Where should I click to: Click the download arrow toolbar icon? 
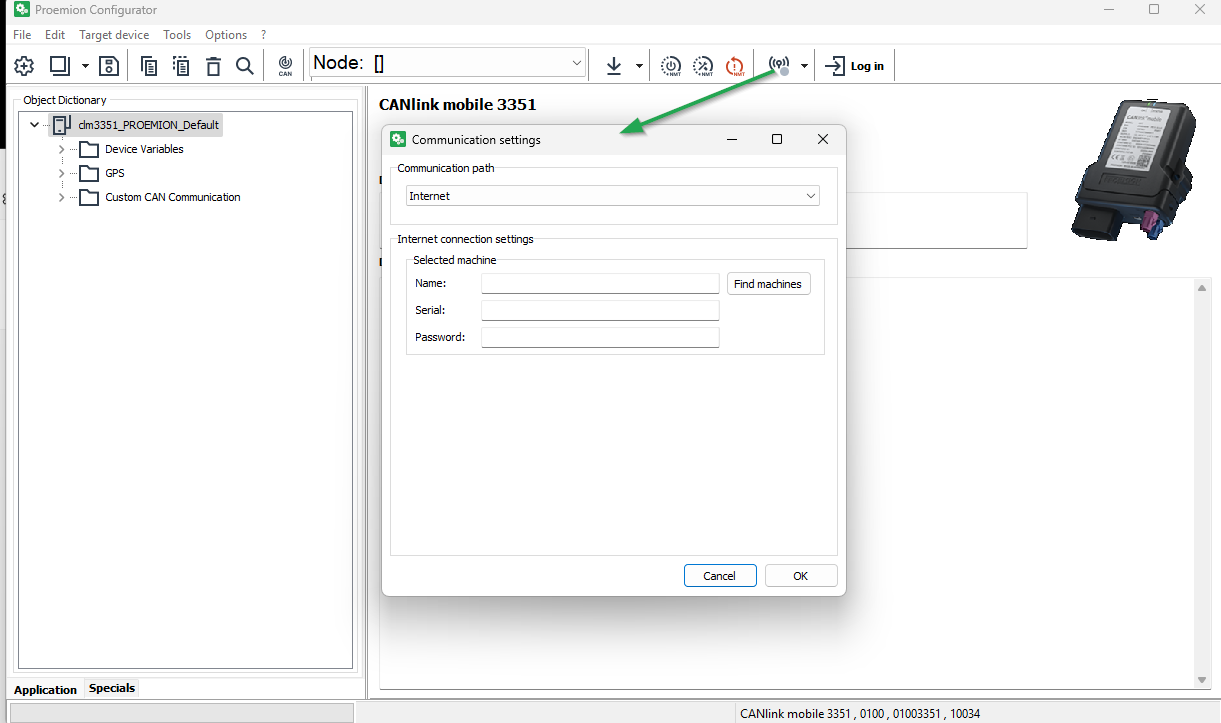(614, 66)
